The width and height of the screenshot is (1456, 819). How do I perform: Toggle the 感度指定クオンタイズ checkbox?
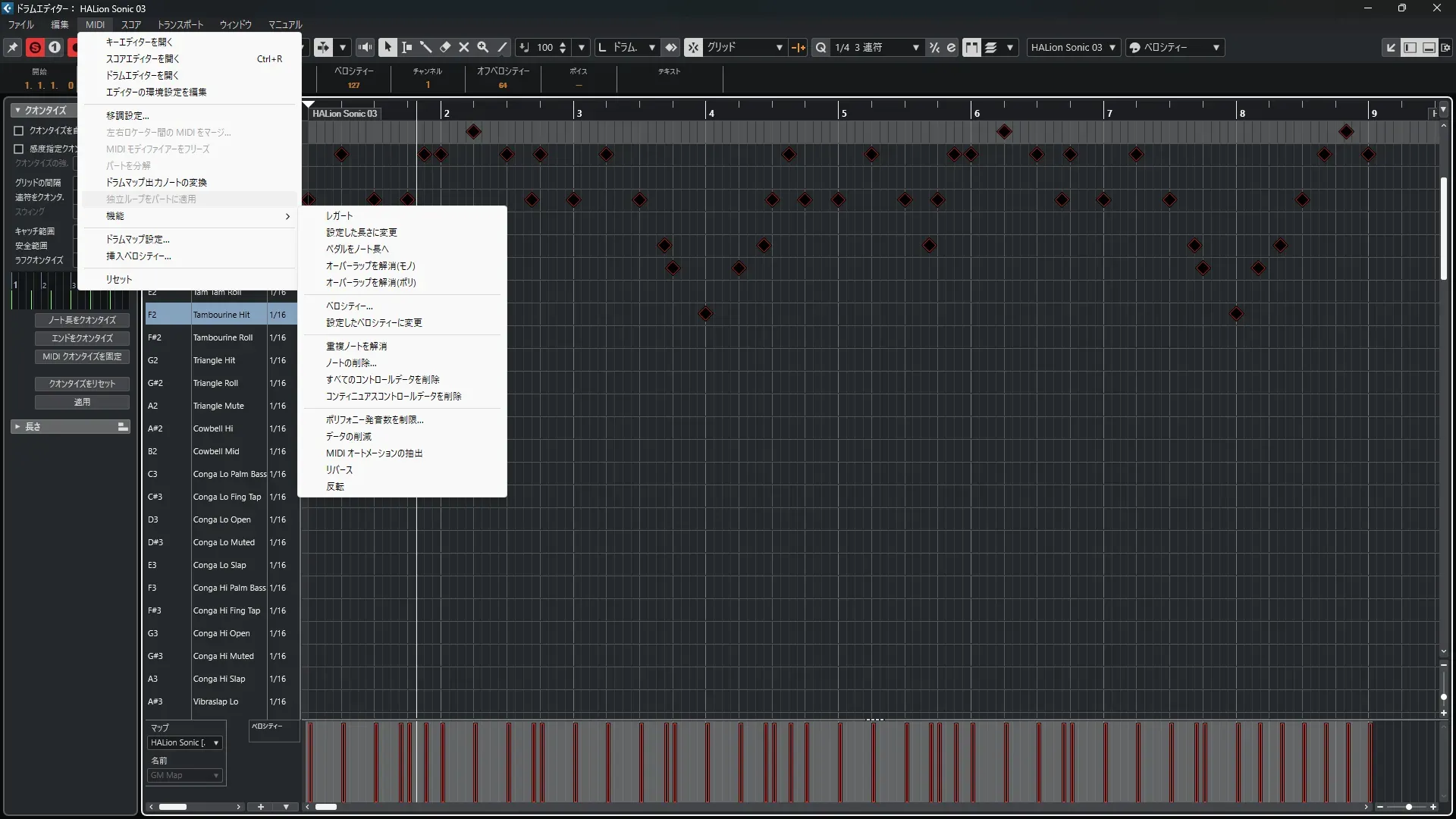(x=19, y=149)
